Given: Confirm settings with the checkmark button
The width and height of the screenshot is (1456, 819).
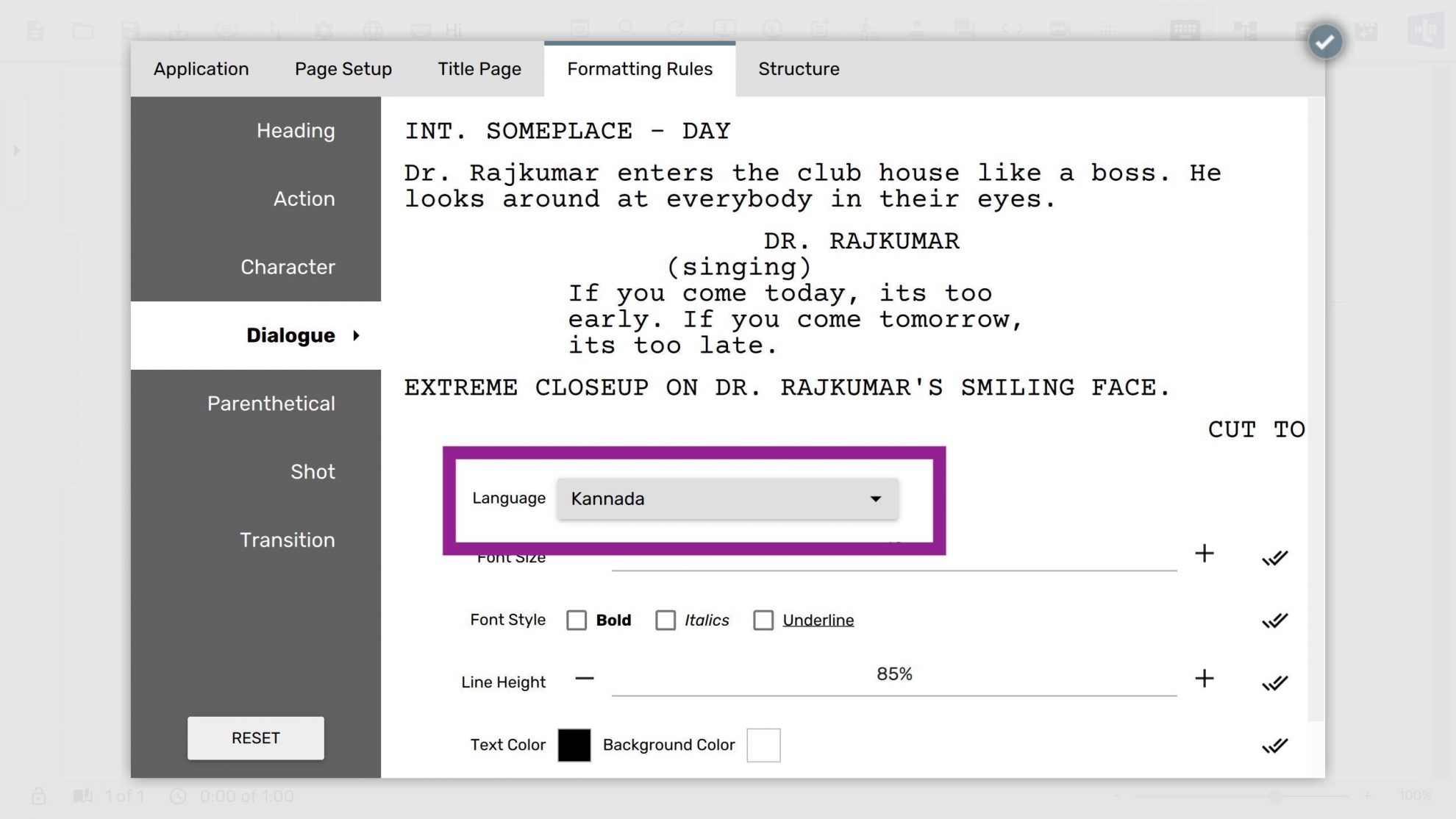Looking at the screenshot, I should click(x=1325, y=41).
